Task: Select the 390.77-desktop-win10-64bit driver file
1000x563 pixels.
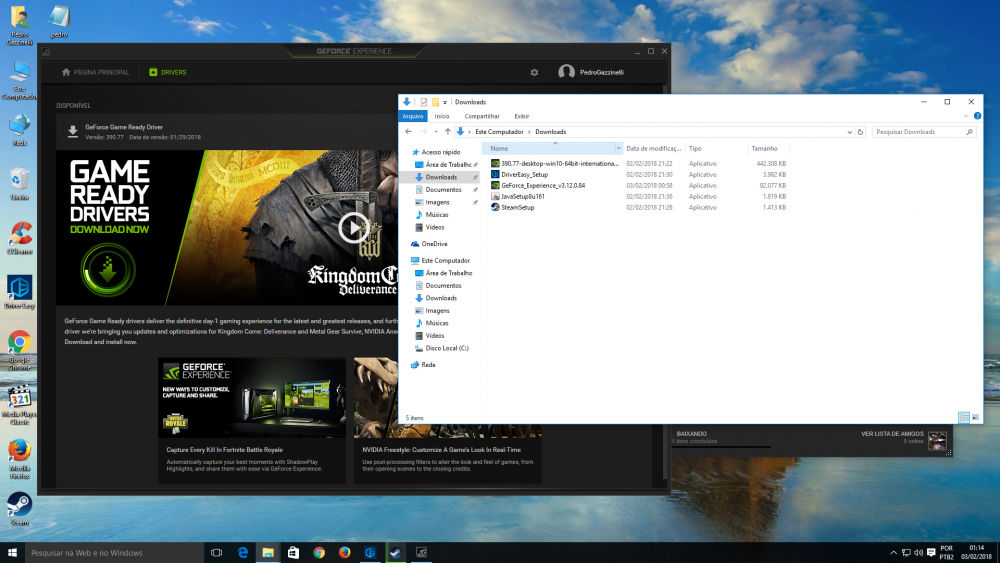Action: pos(555,164)
